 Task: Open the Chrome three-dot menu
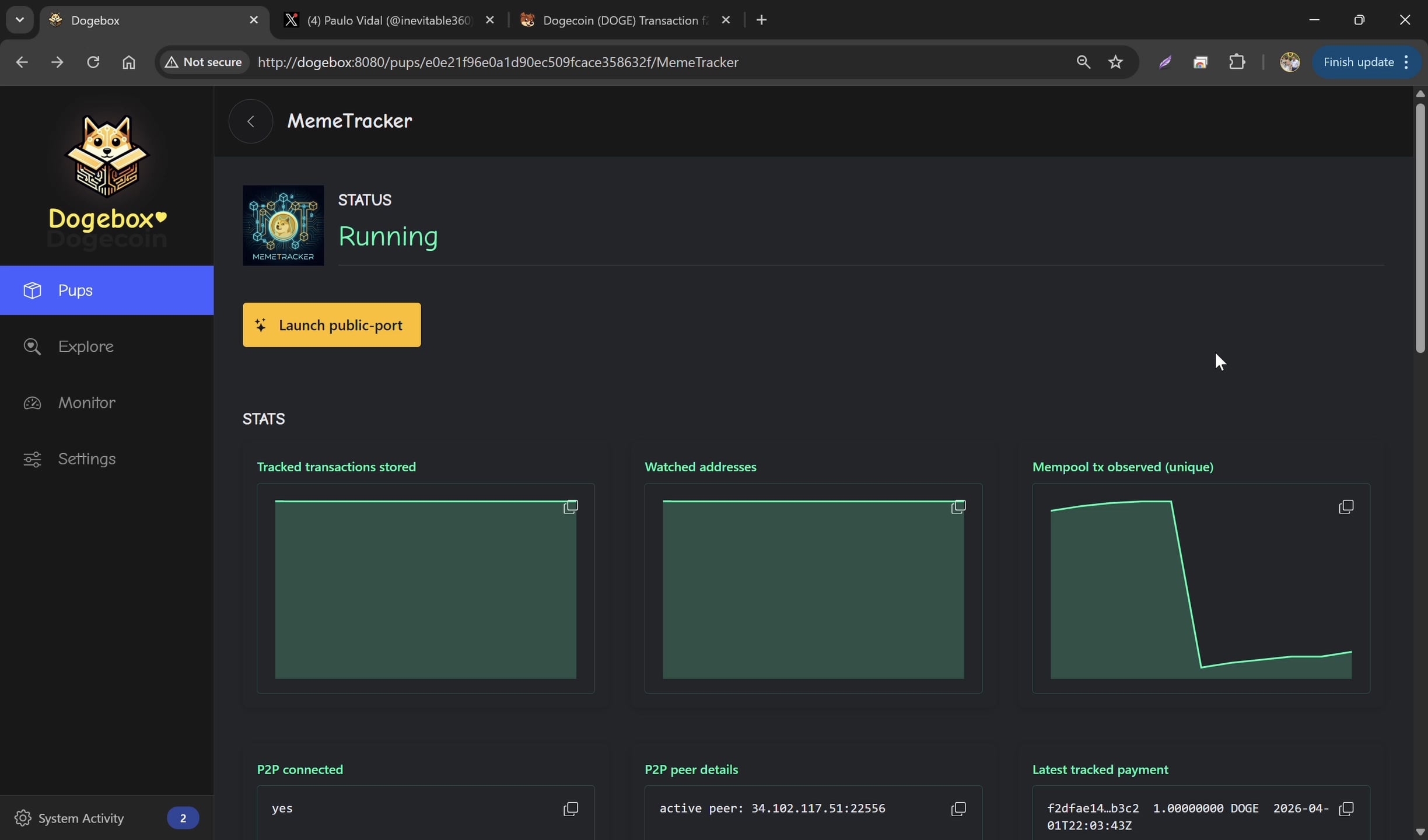point(1406,62)
